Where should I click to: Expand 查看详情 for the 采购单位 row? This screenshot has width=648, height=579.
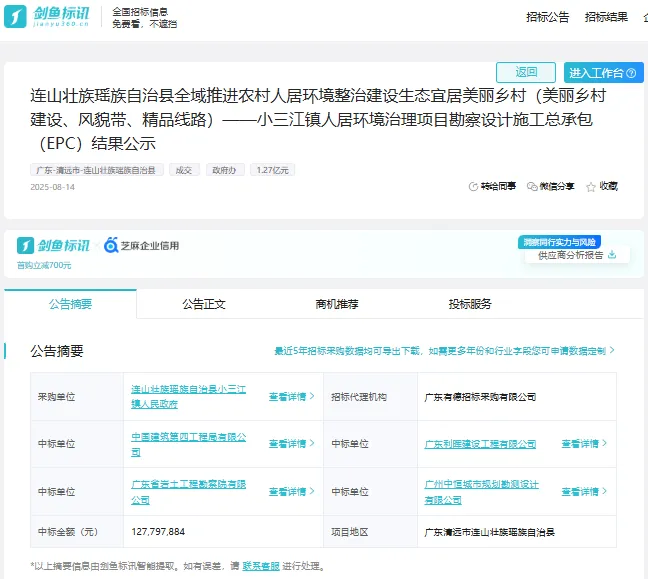[x=291, y=397]
